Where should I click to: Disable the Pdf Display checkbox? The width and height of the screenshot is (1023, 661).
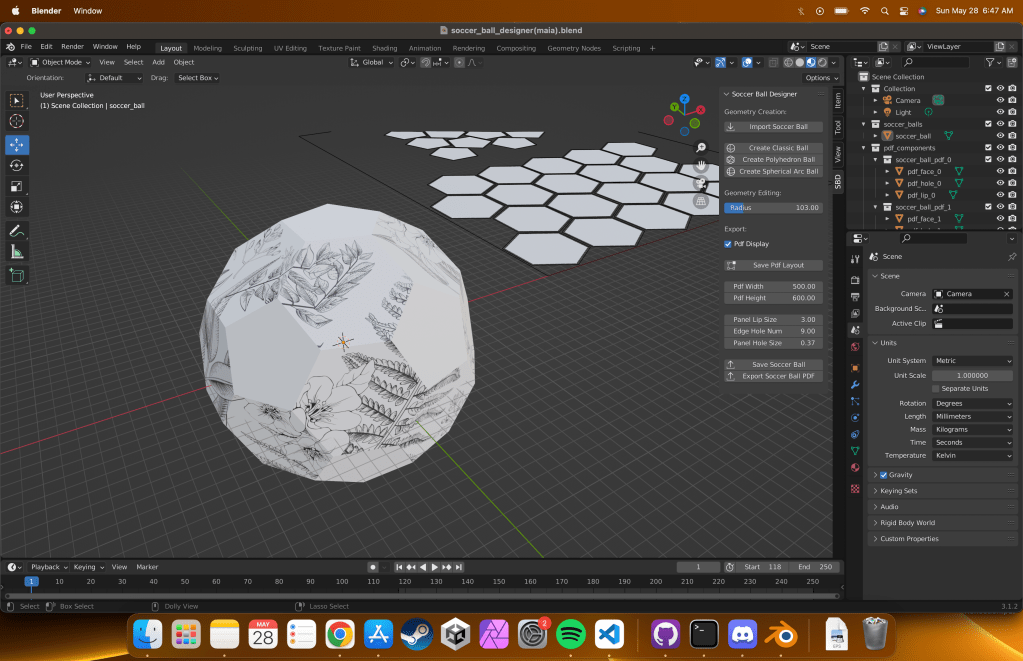(728, 244)
